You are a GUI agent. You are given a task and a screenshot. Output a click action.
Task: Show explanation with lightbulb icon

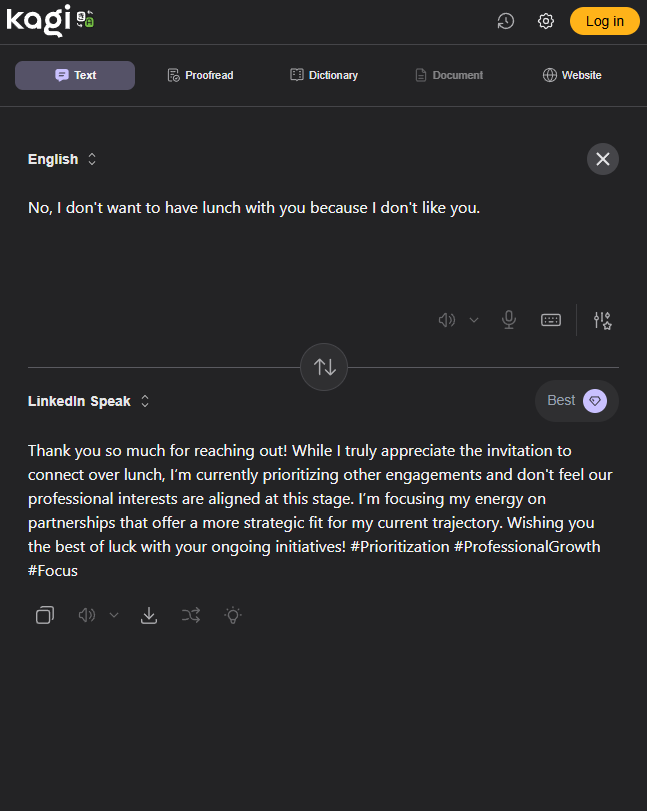pyautogui.click(x=233, y=615)
